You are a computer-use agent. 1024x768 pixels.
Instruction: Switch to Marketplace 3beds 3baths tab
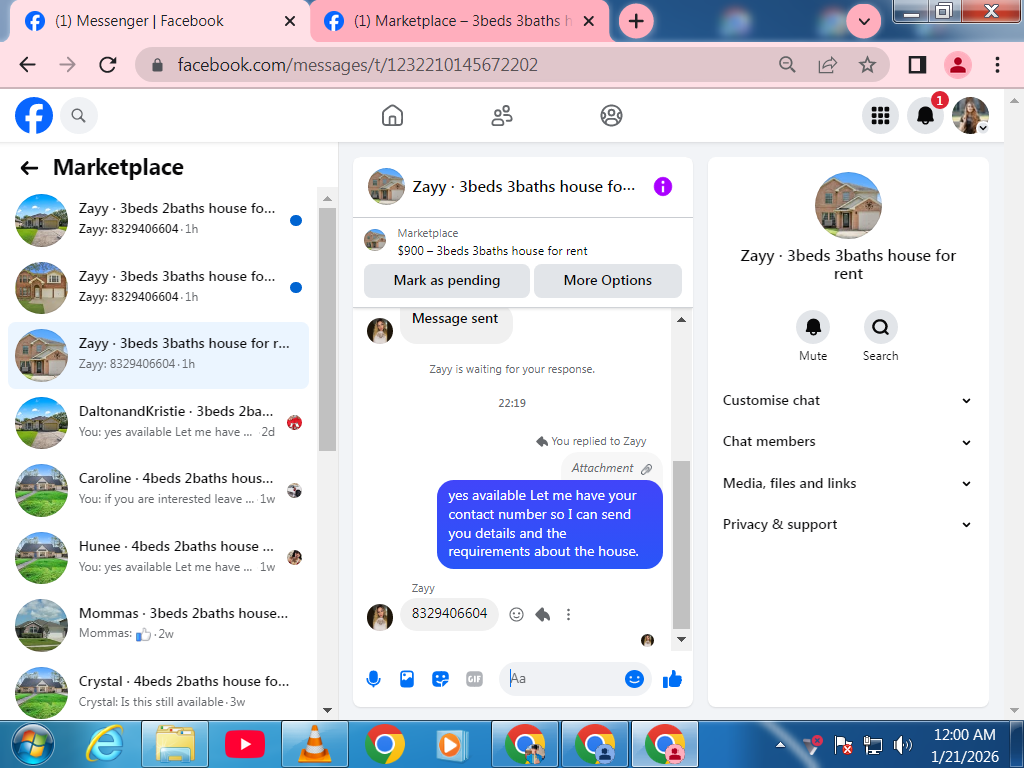(451, 21)
